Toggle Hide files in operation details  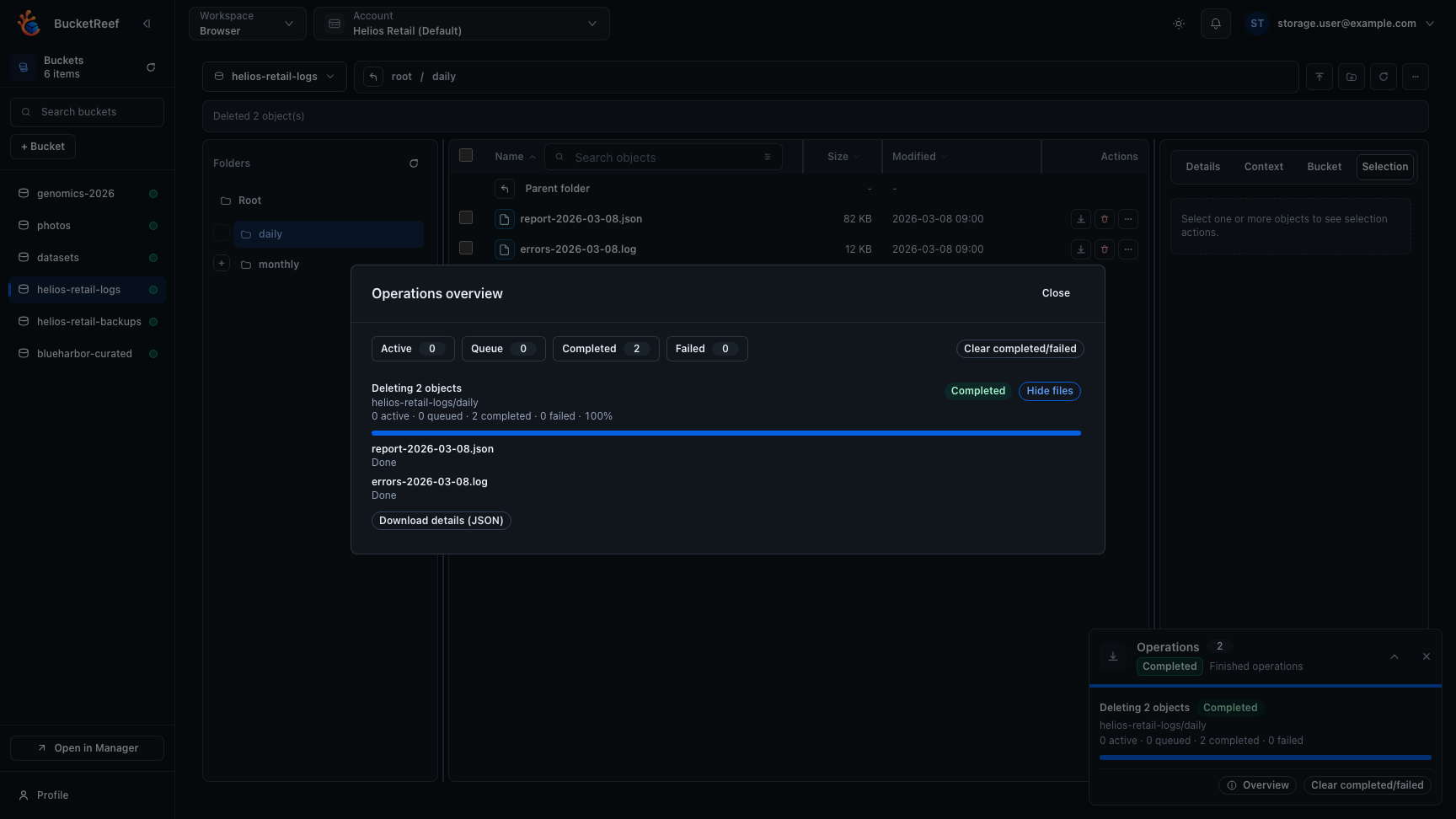pyautogui.click(x=1050, y=391)
